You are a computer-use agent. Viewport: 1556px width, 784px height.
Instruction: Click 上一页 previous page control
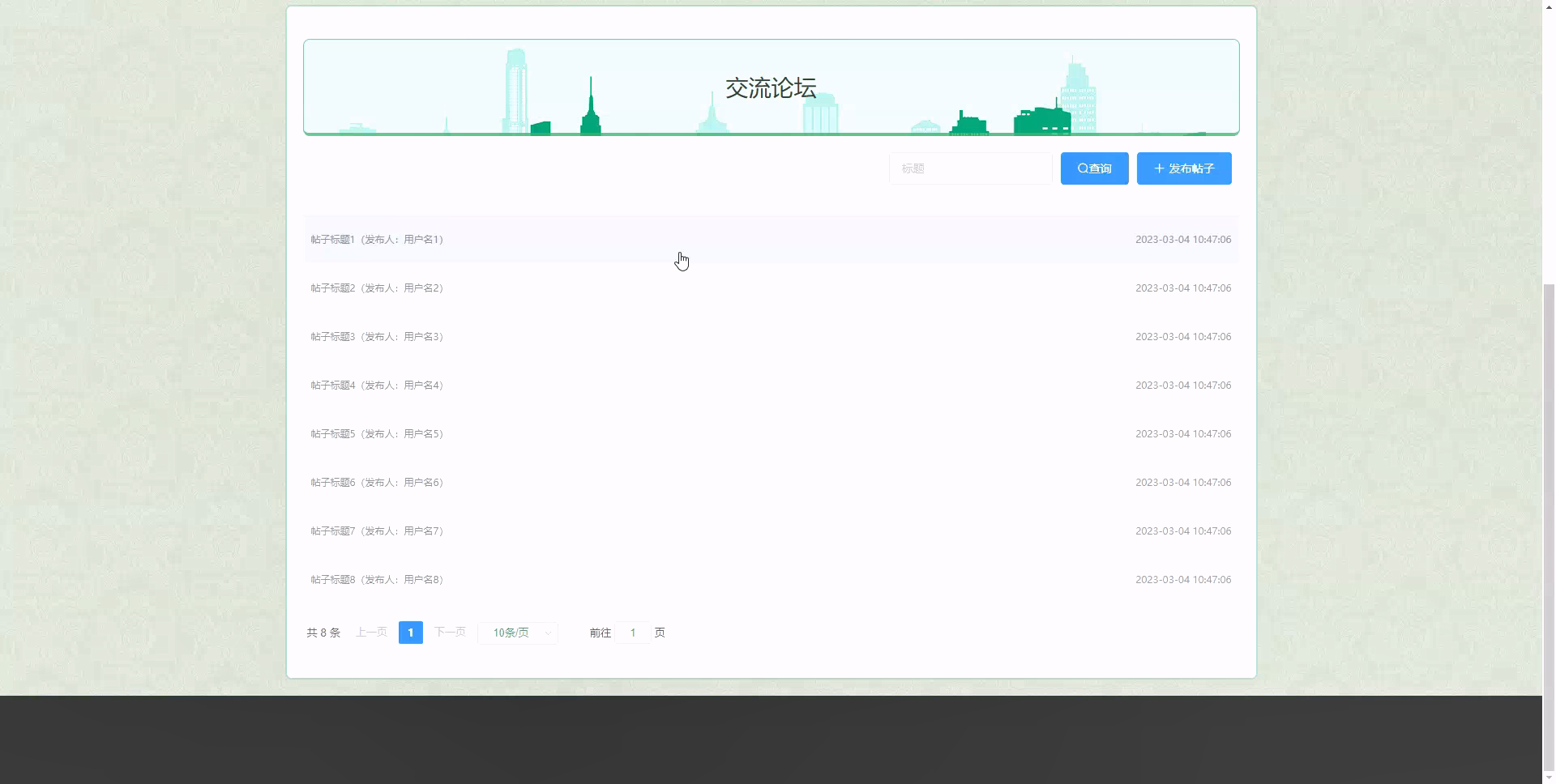tap(370, 633)
